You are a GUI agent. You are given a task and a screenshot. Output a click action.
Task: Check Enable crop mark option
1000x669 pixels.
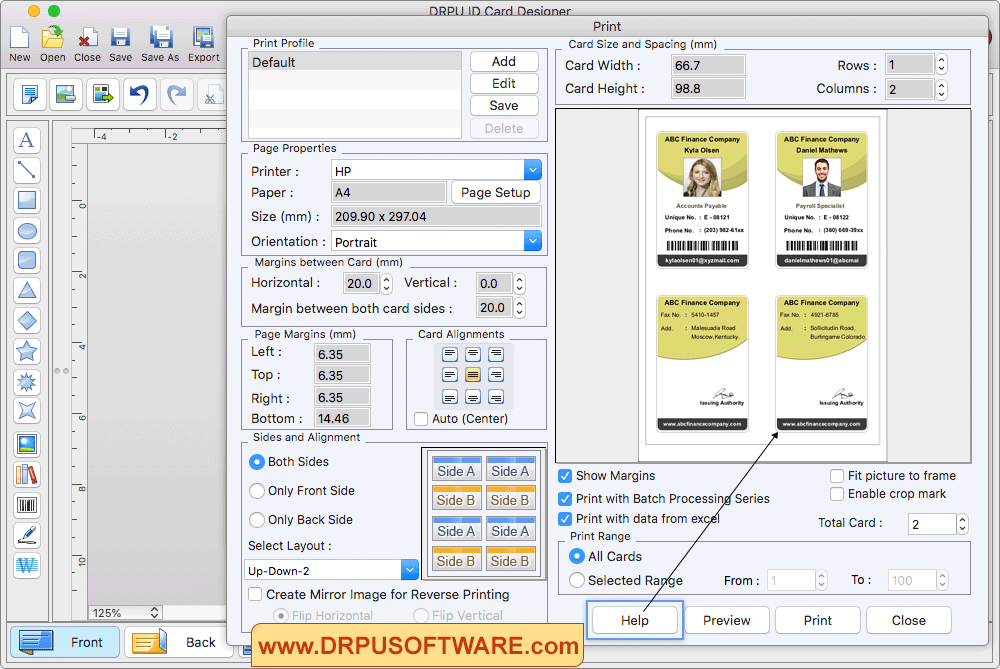coord(837,494)
